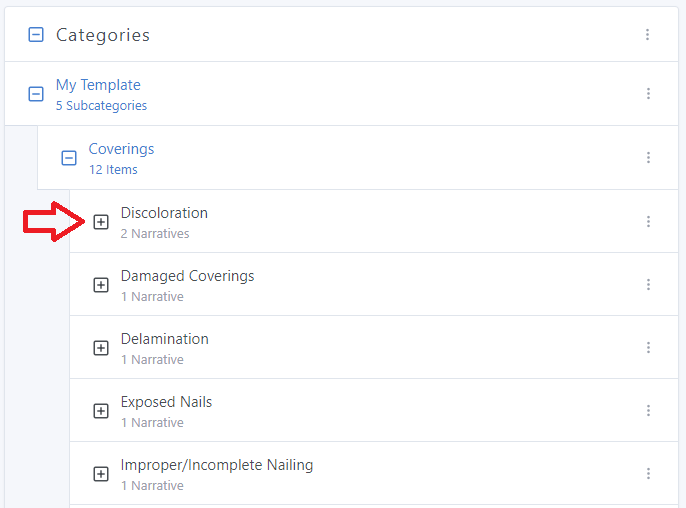Expand the Delamination item
This screenshot has width=686, height=508.
(x=101, y=348)
